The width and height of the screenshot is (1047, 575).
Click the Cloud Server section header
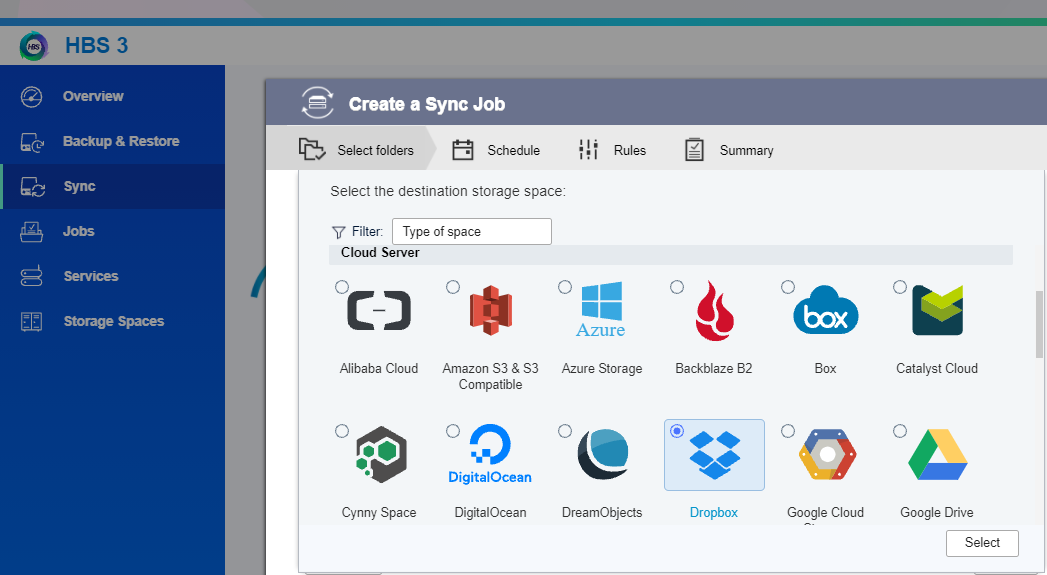[x=670, y=253]
